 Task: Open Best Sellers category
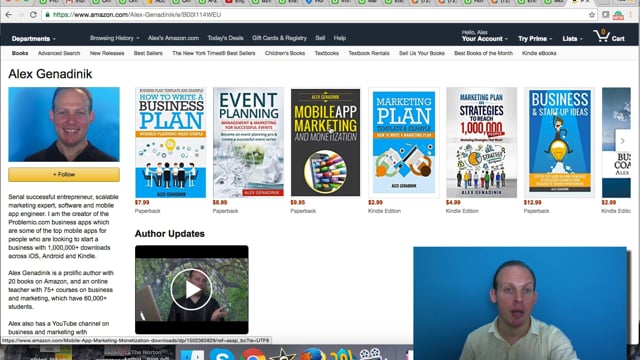148,53
